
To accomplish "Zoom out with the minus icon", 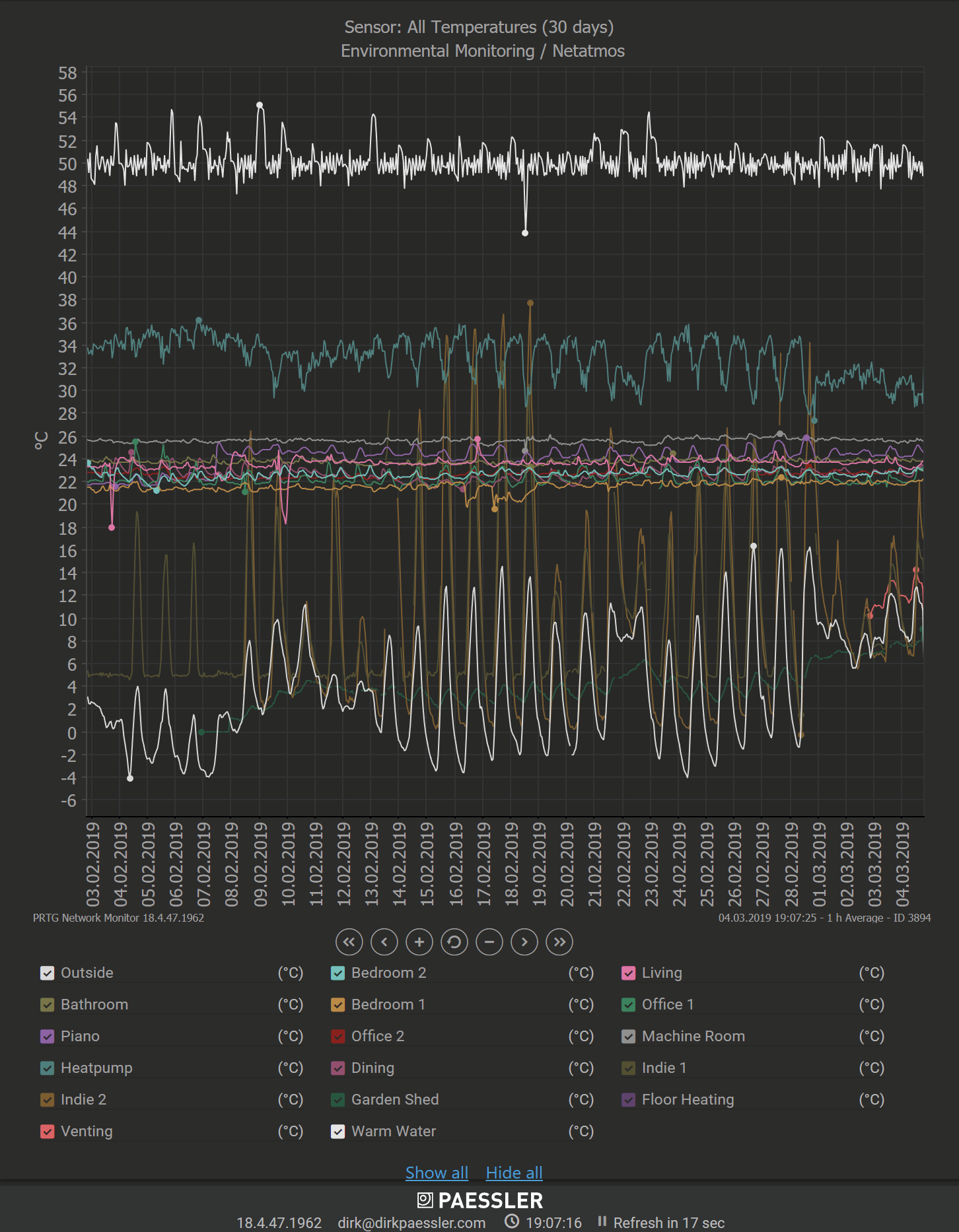I will pyautogui.click(x=489, y=941).
